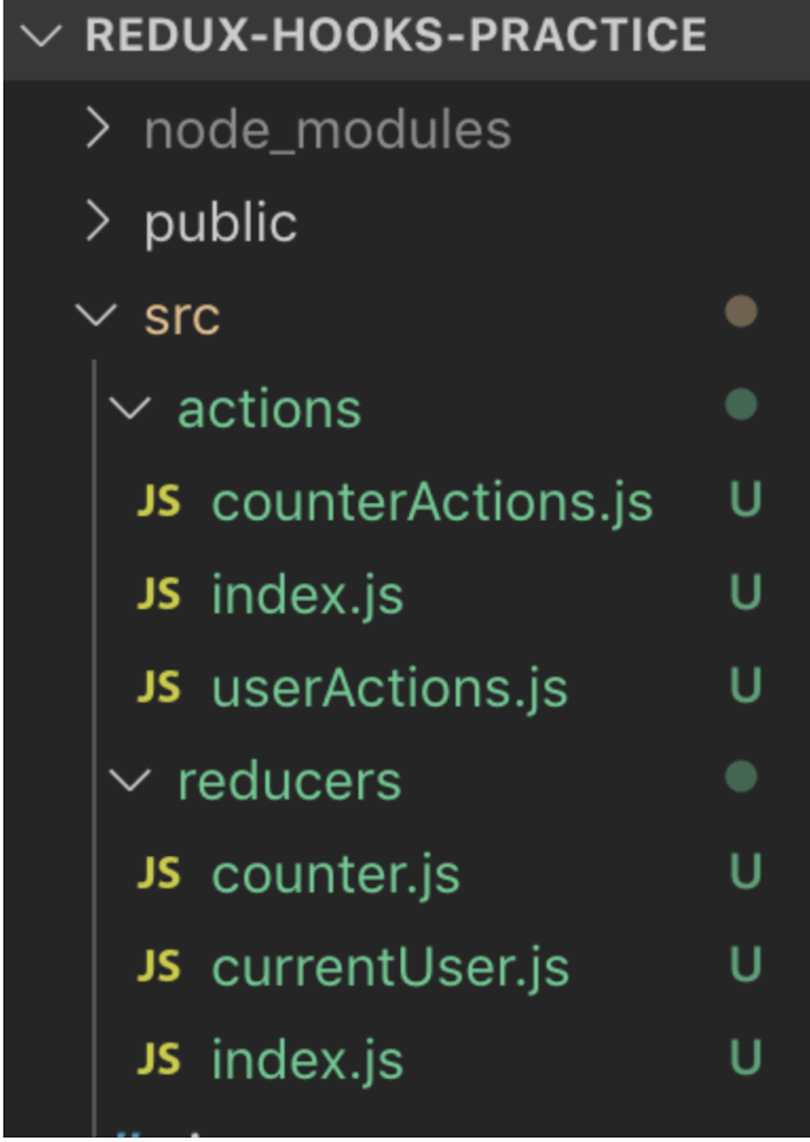The height and width of the screenshot is (1142, 810).
Task: Open counter.js in the reducers folder
Action: click(335, 874)
